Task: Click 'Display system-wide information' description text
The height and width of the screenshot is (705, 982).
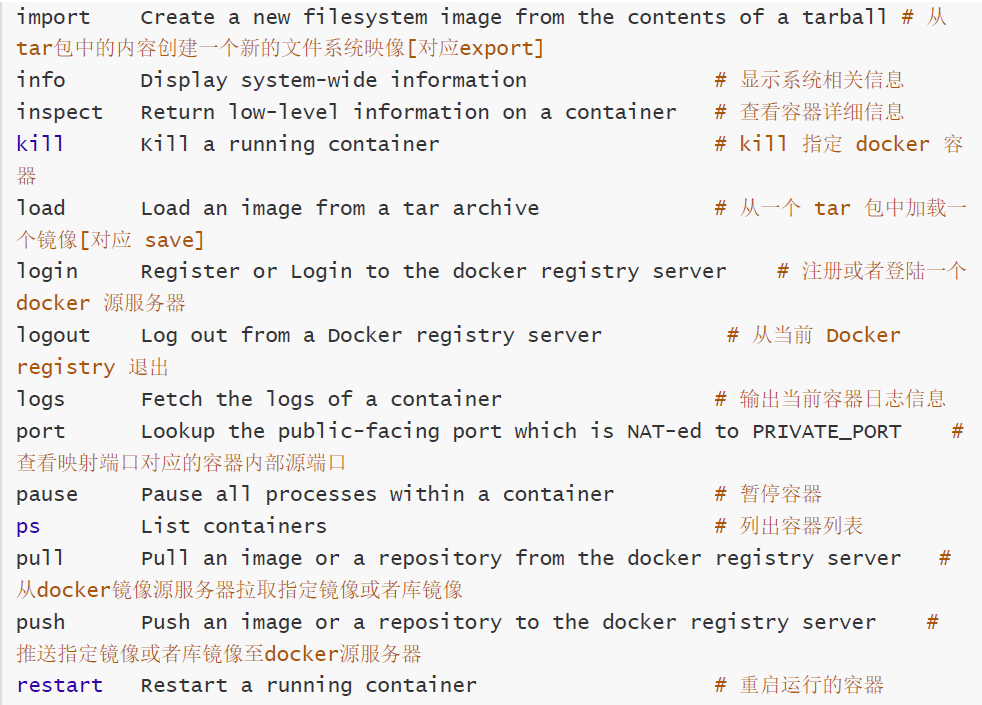Action: [333, 80]
